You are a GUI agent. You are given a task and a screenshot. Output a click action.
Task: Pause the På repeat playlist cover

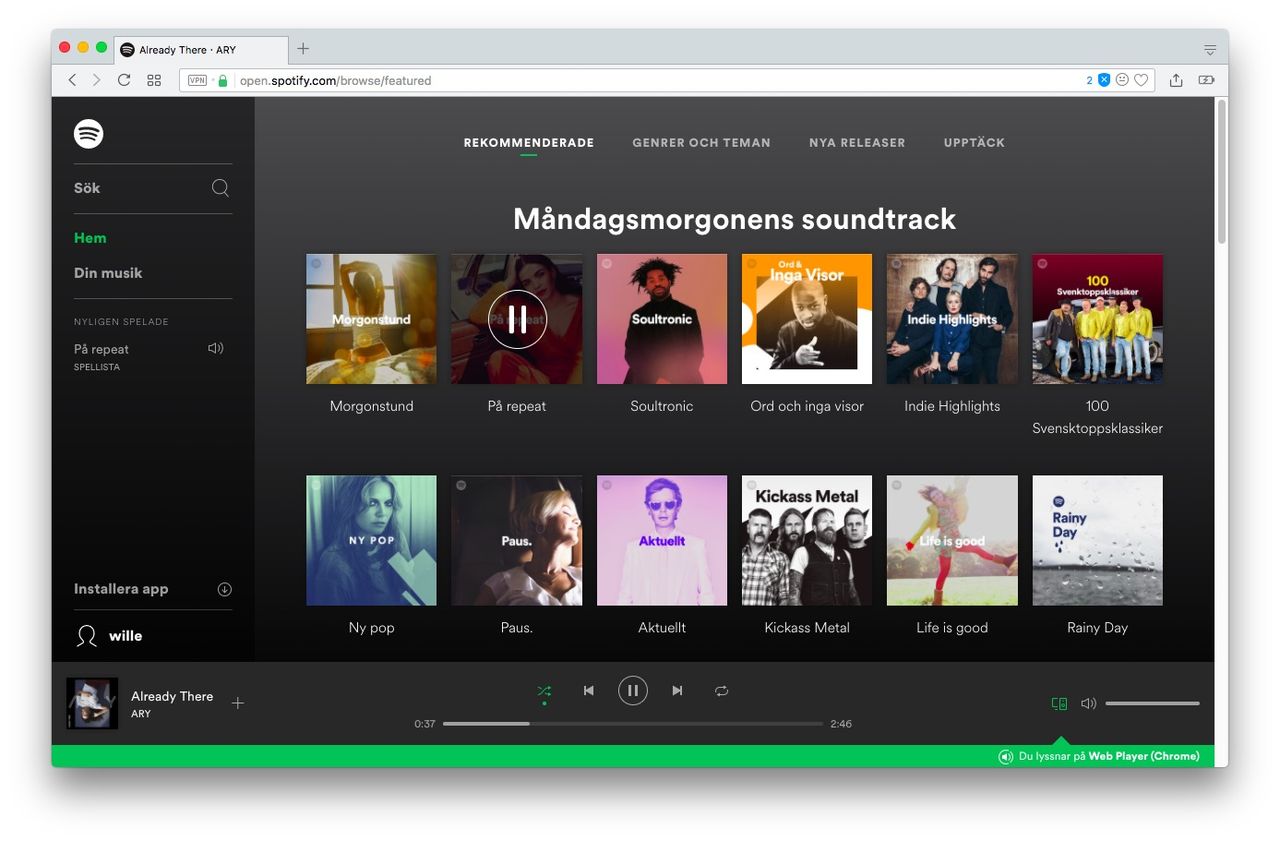click(x=517, y=319)
